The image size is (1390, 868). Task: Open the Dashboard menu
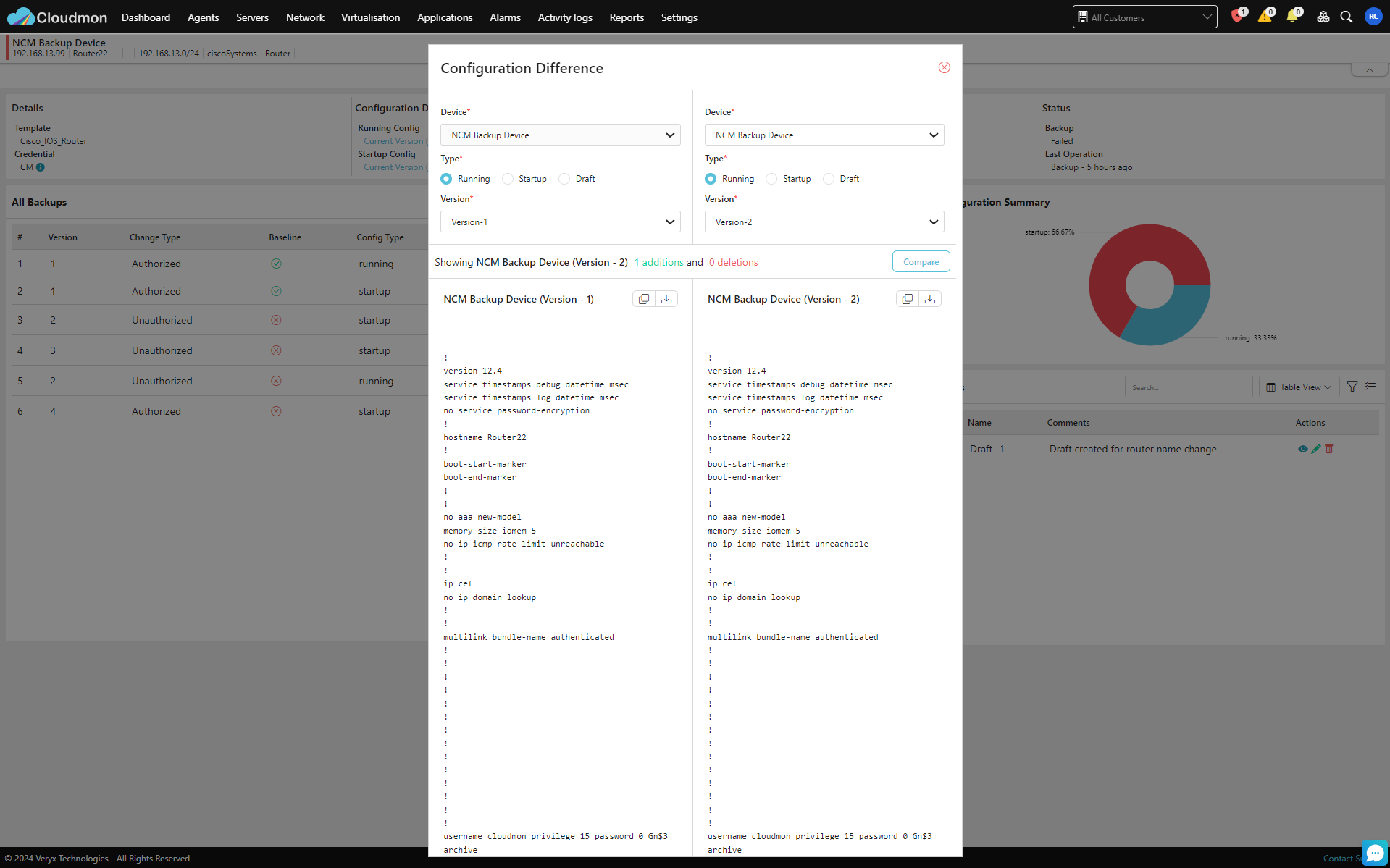point(146,17)
